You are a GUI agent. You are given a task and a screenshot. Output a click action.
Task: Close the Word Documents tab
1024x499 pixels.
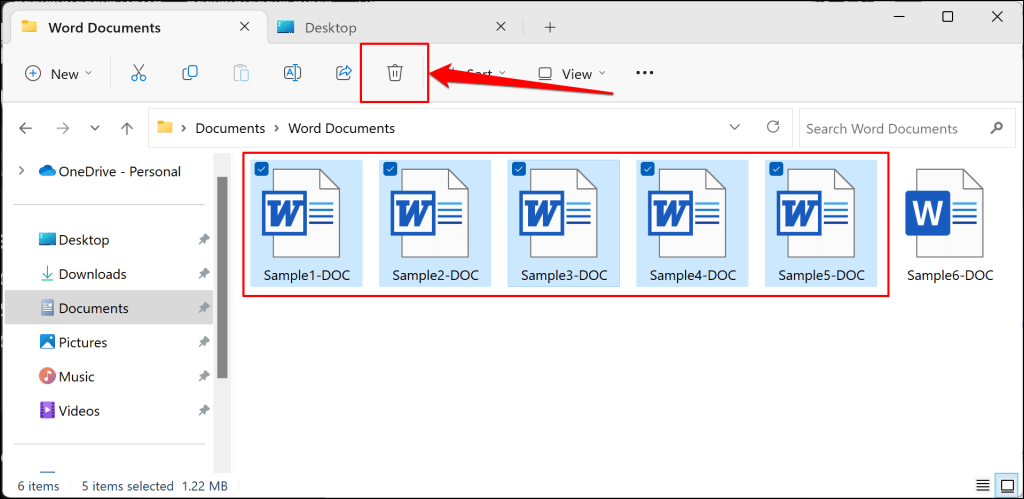pos(244,27)
